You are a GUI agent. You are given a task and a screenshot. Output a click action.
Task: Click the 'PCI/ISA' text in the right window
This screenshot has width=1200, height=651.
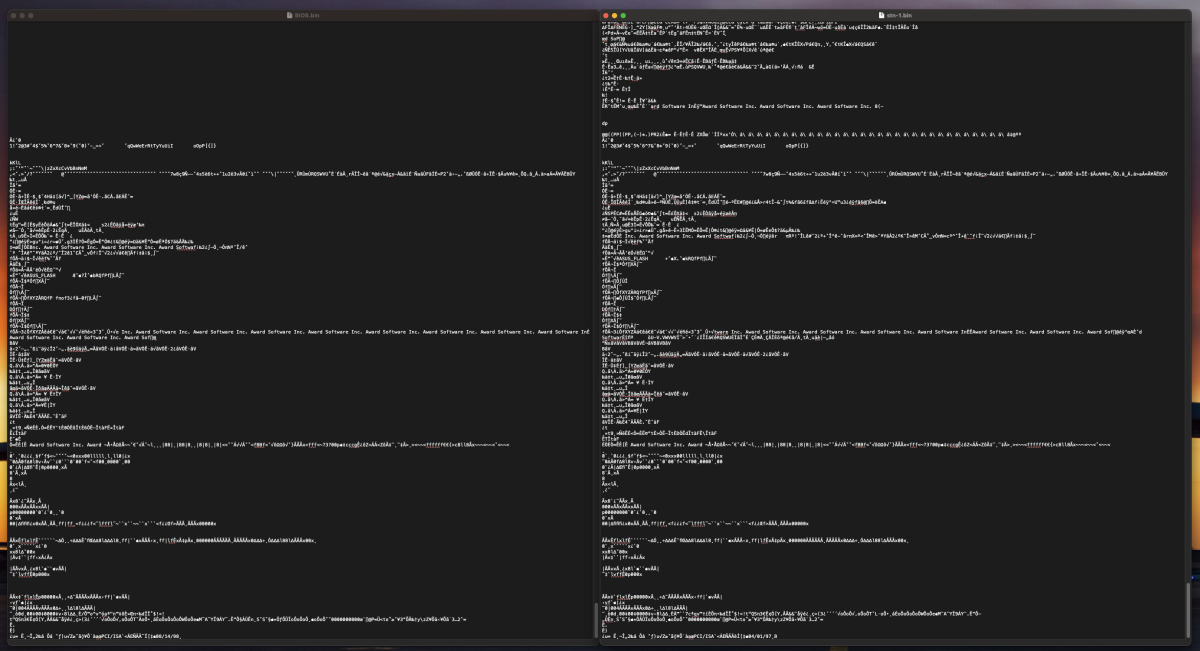coord(703,636)
